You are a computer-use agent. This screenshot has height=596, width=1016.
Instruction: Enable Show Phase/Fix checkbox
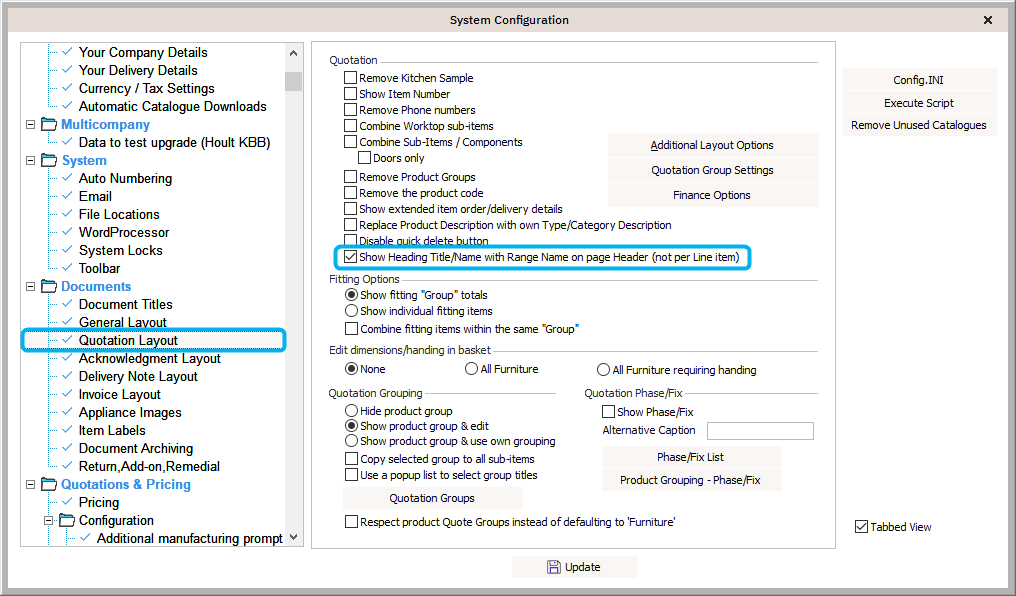pos(608,411)
